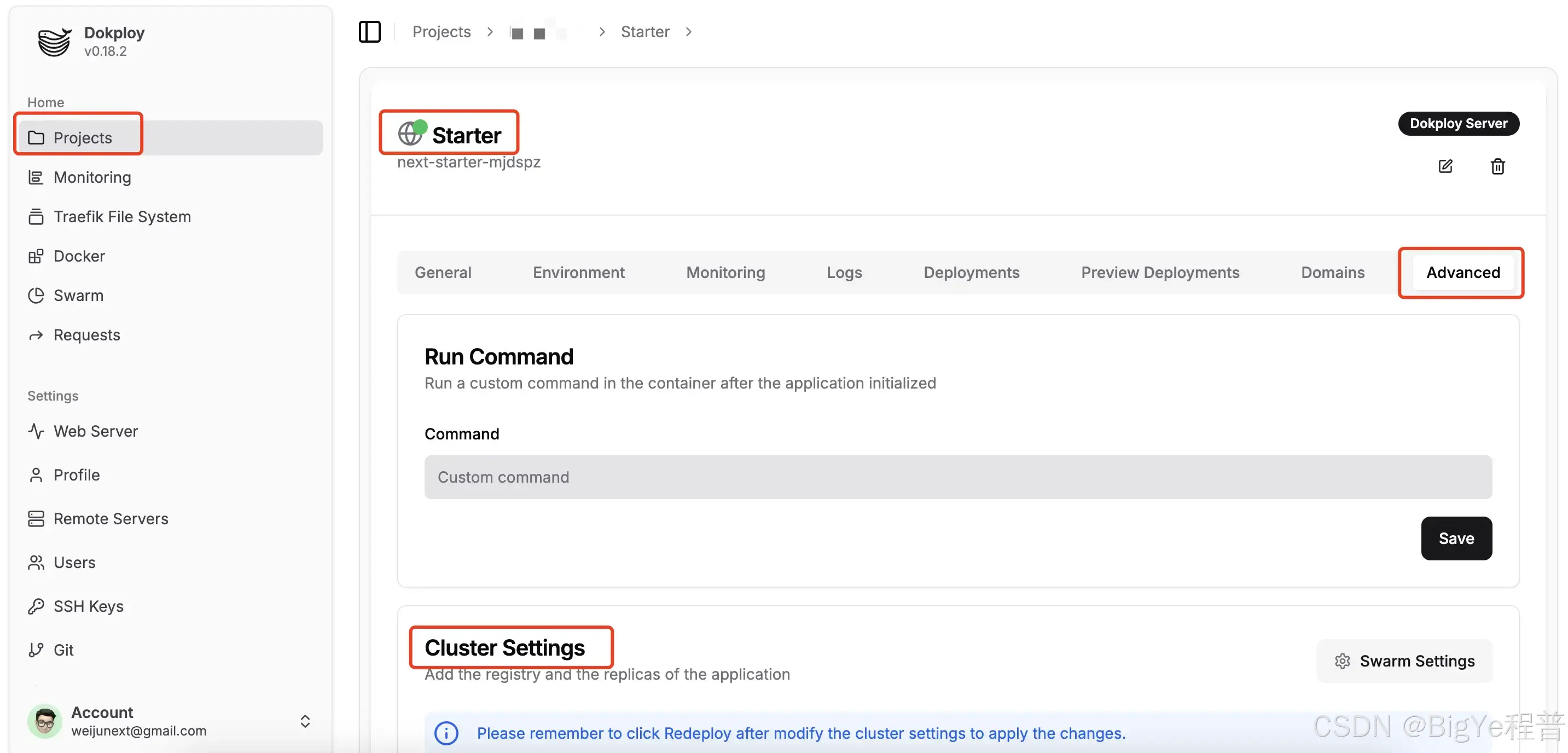Open Git settings in sidebar

coord(63,650)
